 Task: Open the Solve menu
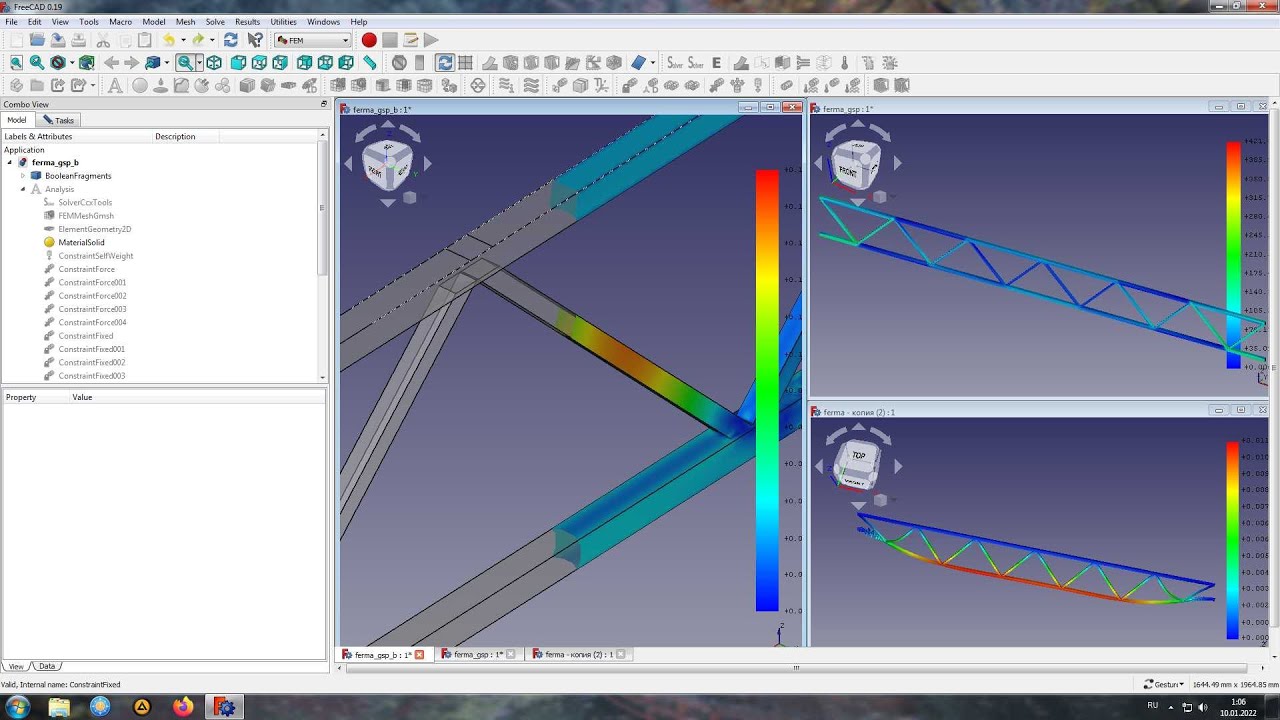click(x=215, y=21)
